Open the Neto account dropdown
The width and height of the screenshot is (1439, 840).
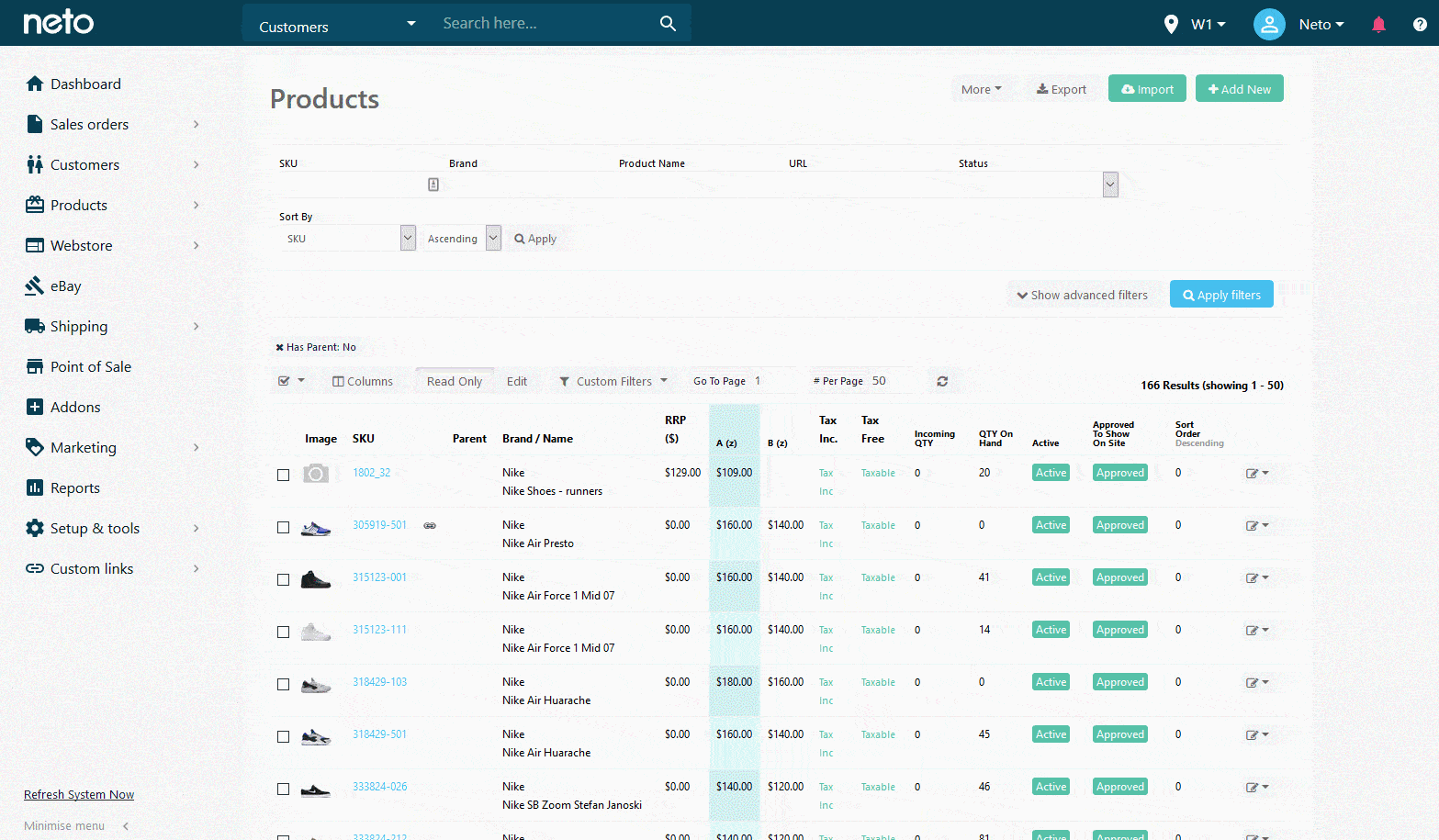tap(1321, 25)
